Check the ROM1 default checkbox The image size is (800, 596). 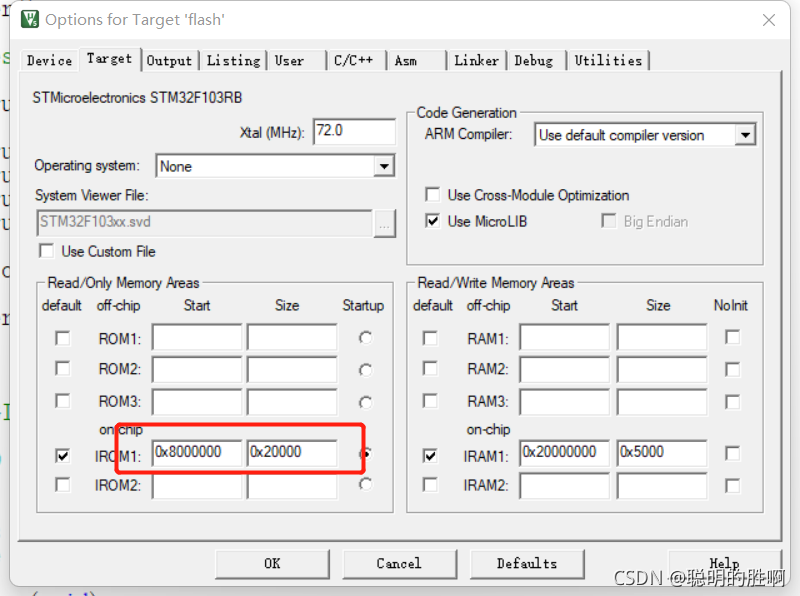[x=63, y=338]
